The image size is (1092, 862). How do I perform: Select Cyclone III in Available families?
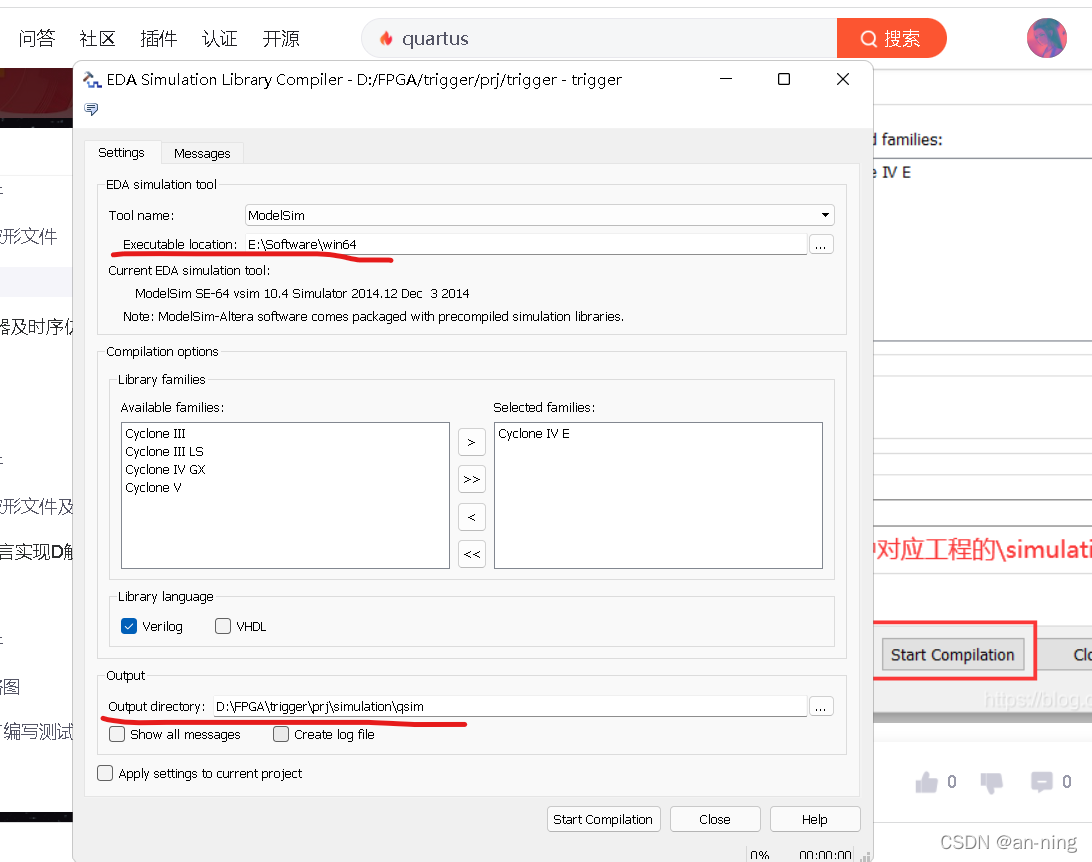click(155, 433)
